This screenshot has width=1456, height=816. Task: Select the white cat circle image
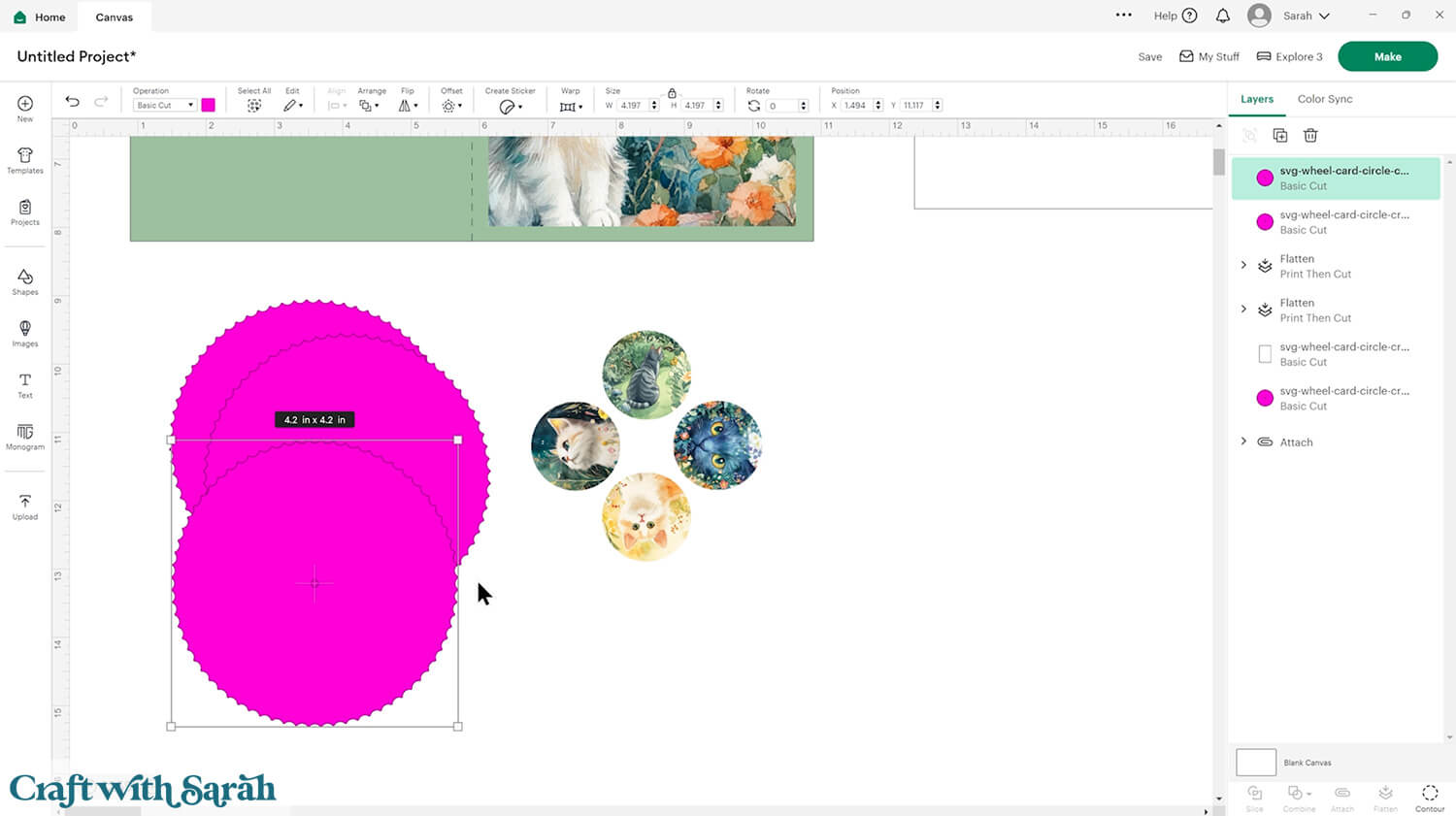576,445
